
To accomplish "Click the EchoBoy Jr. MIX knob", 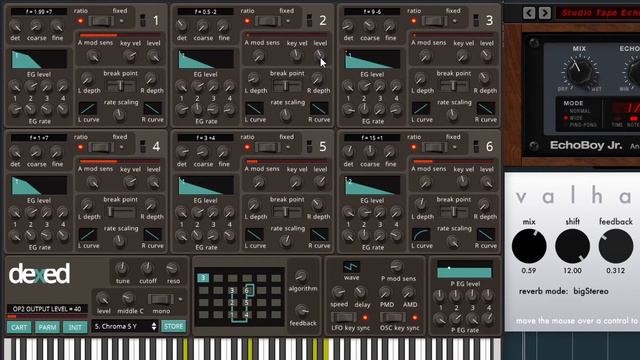I will 579,72.
